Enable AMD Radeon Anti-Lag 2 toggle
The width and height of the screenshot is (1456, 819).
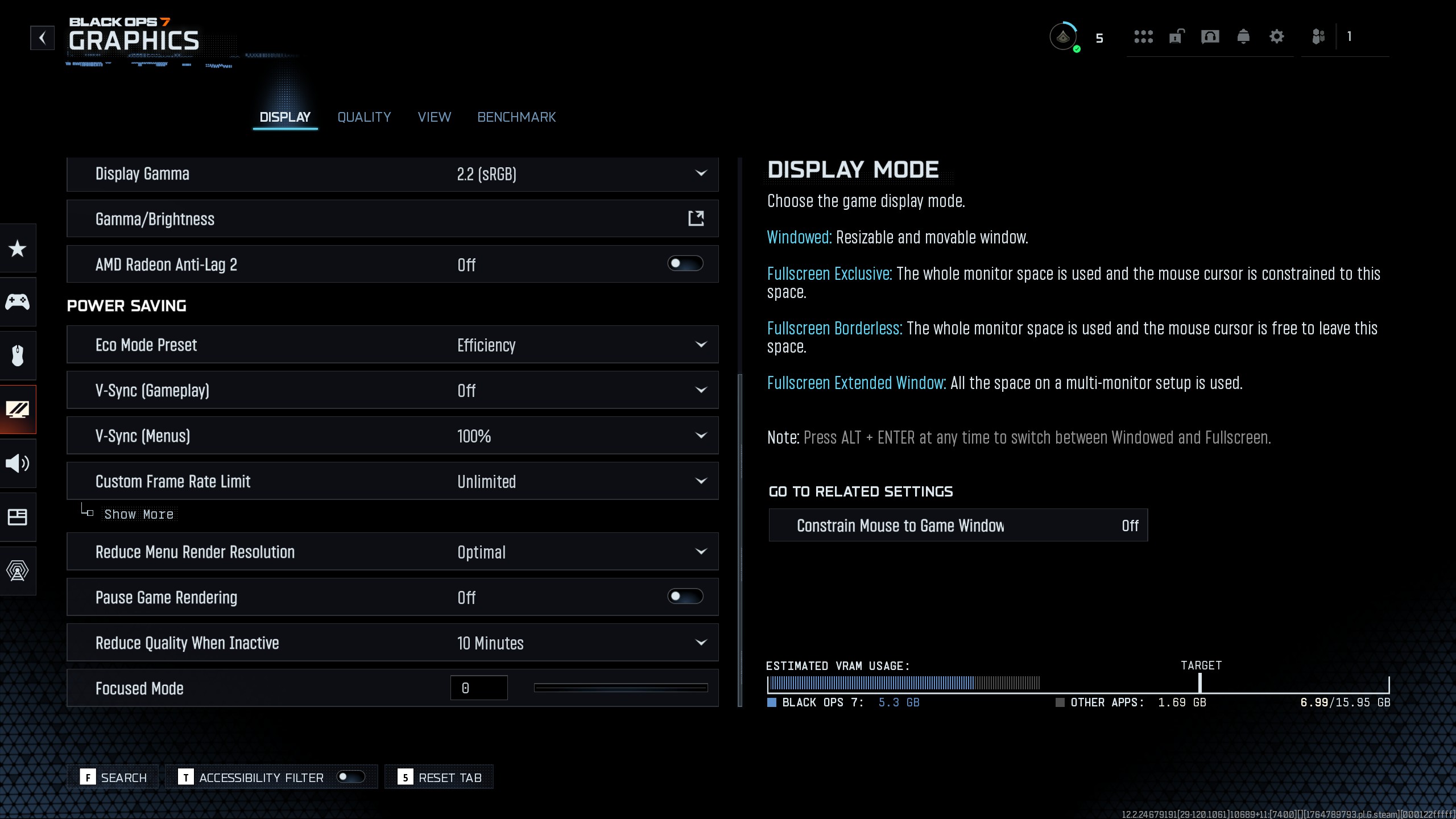(685, 264)
